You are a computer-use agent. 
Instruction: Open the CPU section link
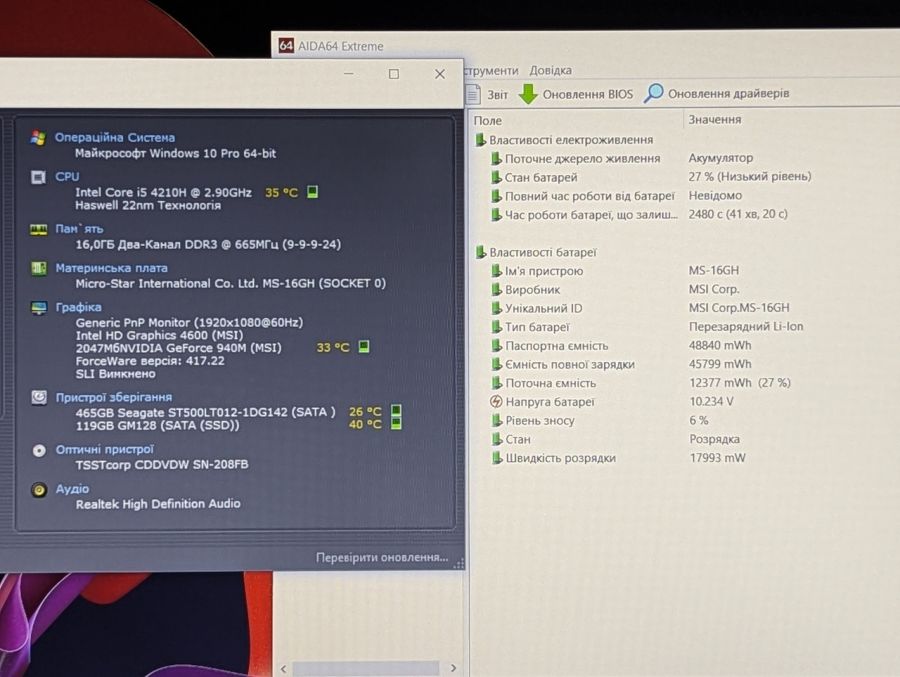coord(67,176)
